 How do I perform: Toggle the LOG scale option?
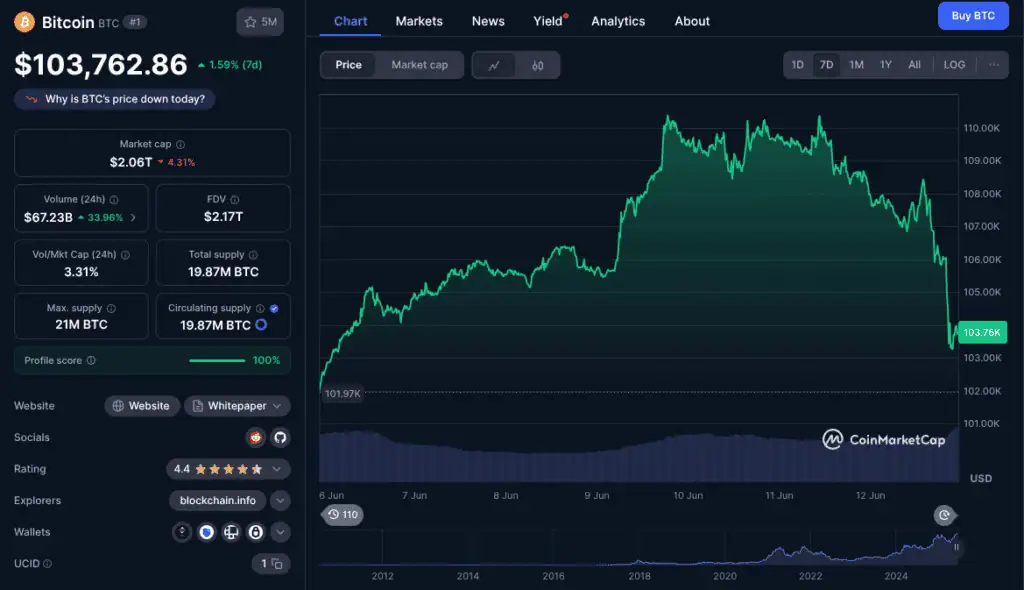pos(954,65)
